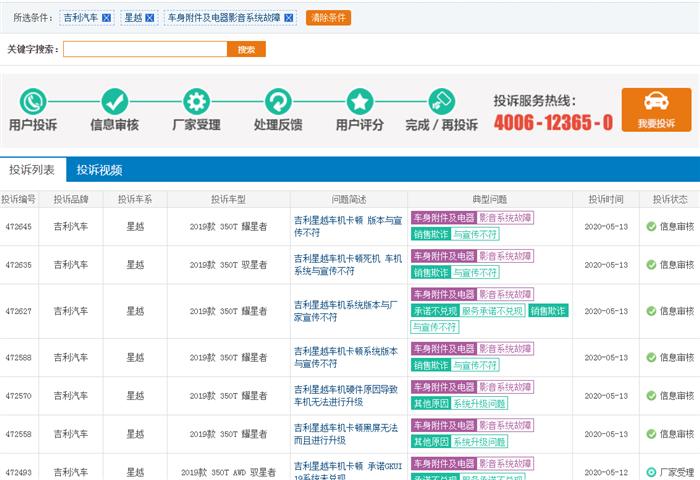Screen dimensions: 700x480
Task: Click the status check icon in row 472645
Action: click(651, 226)
